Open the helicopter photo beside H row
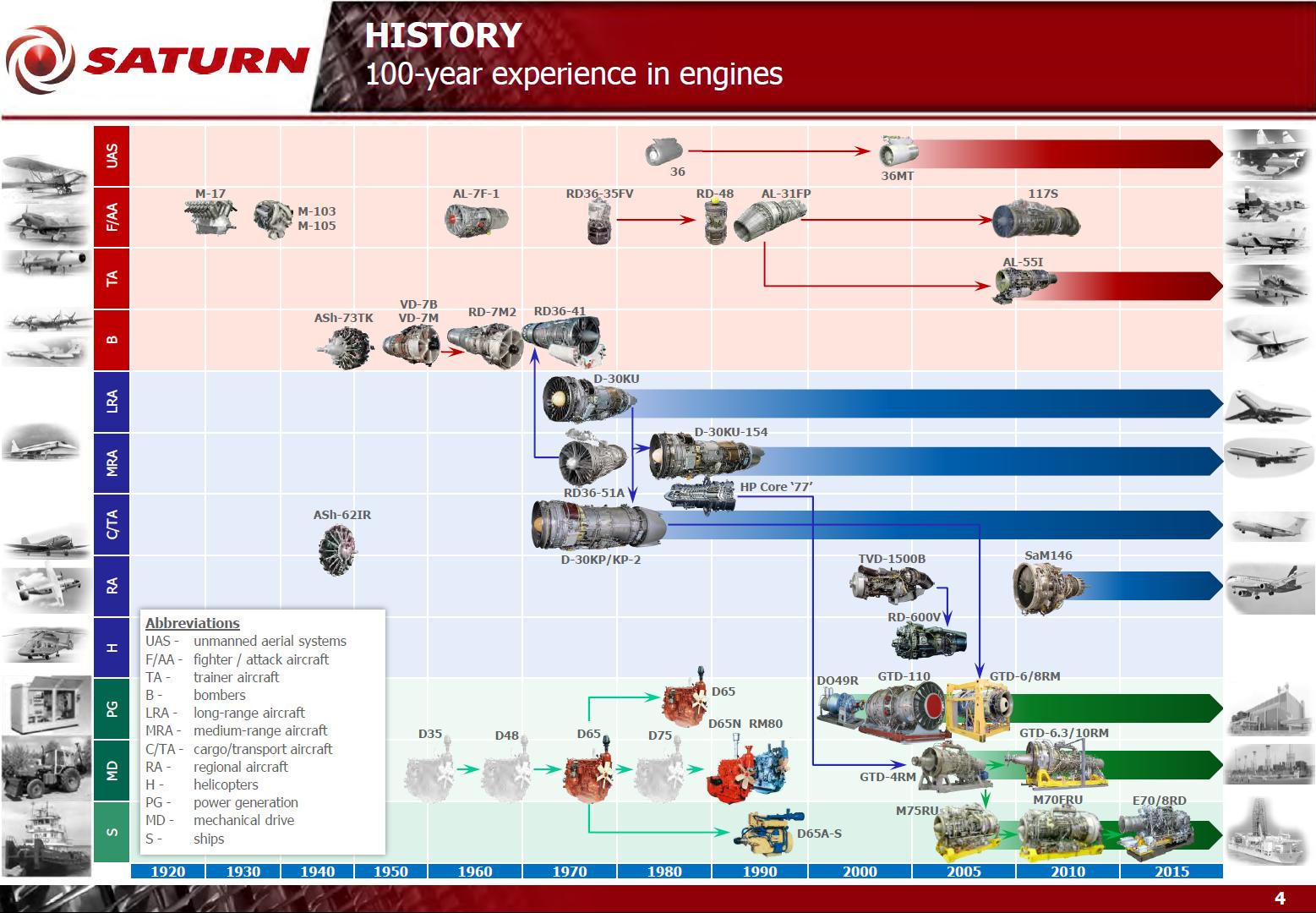This screenshot has width=1316, height=913. 46,644
